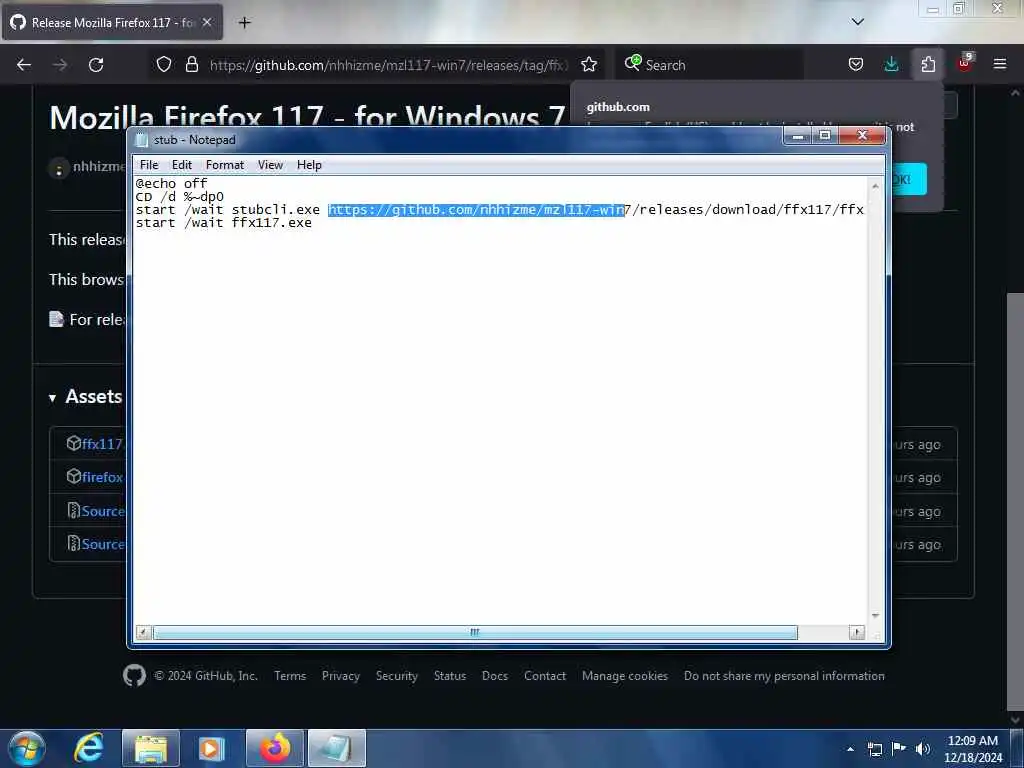The width and height of the screenshot is (1024, 768).
Task: Click the search engine magnifier icon
Action: pyautogui.click(x=632, y=63)
